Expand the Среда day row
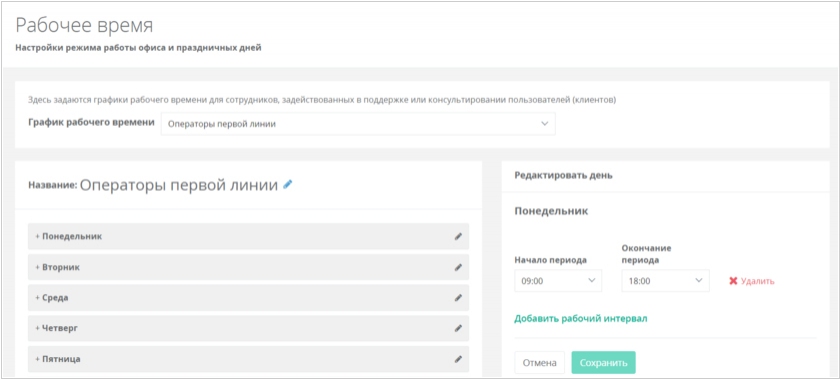Viewport: 840px width, 379px height. (x=248, y=298)
